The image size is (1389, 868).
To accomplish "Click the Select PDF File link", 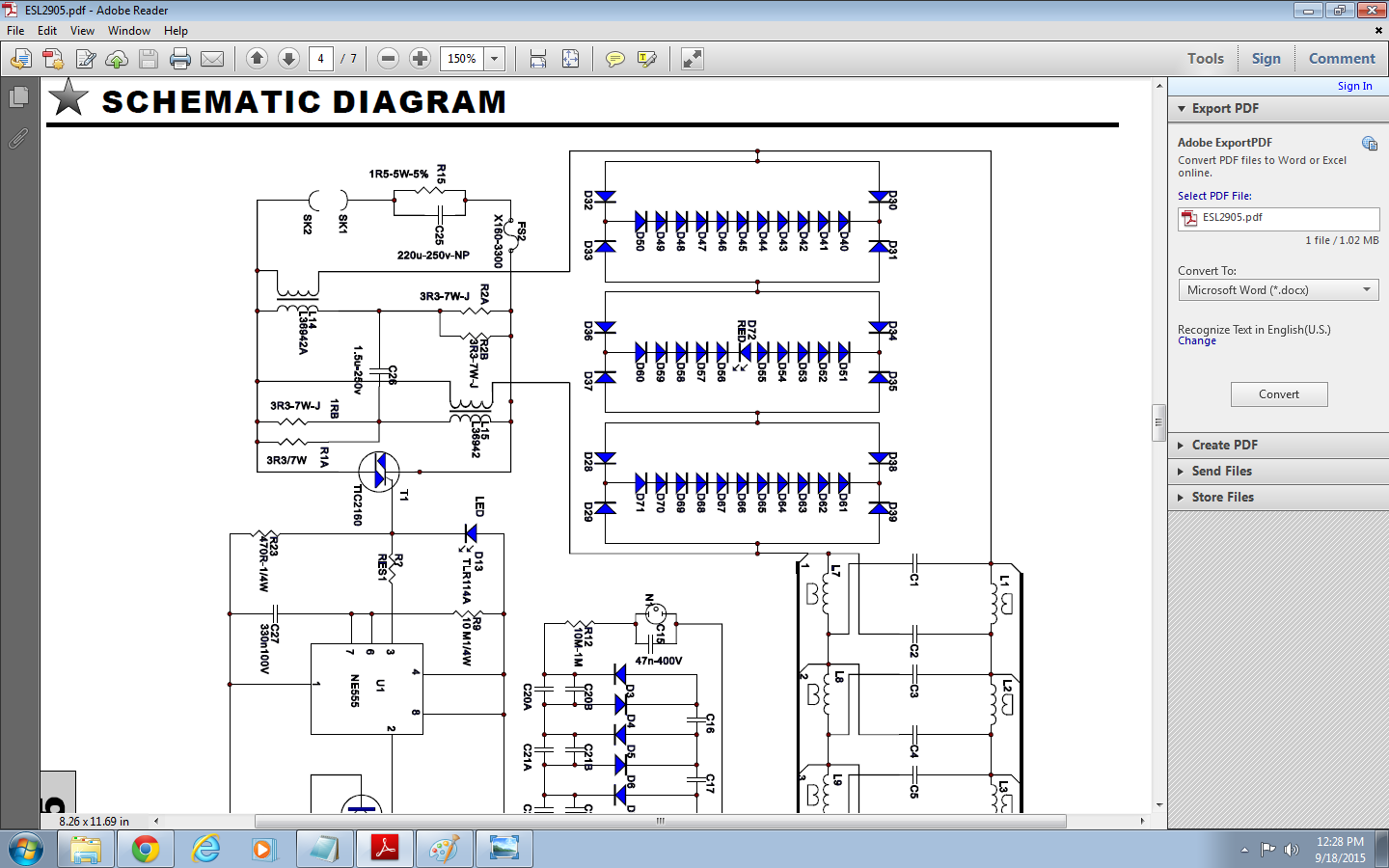I will pyautogui.click(x=1214, y=196).
